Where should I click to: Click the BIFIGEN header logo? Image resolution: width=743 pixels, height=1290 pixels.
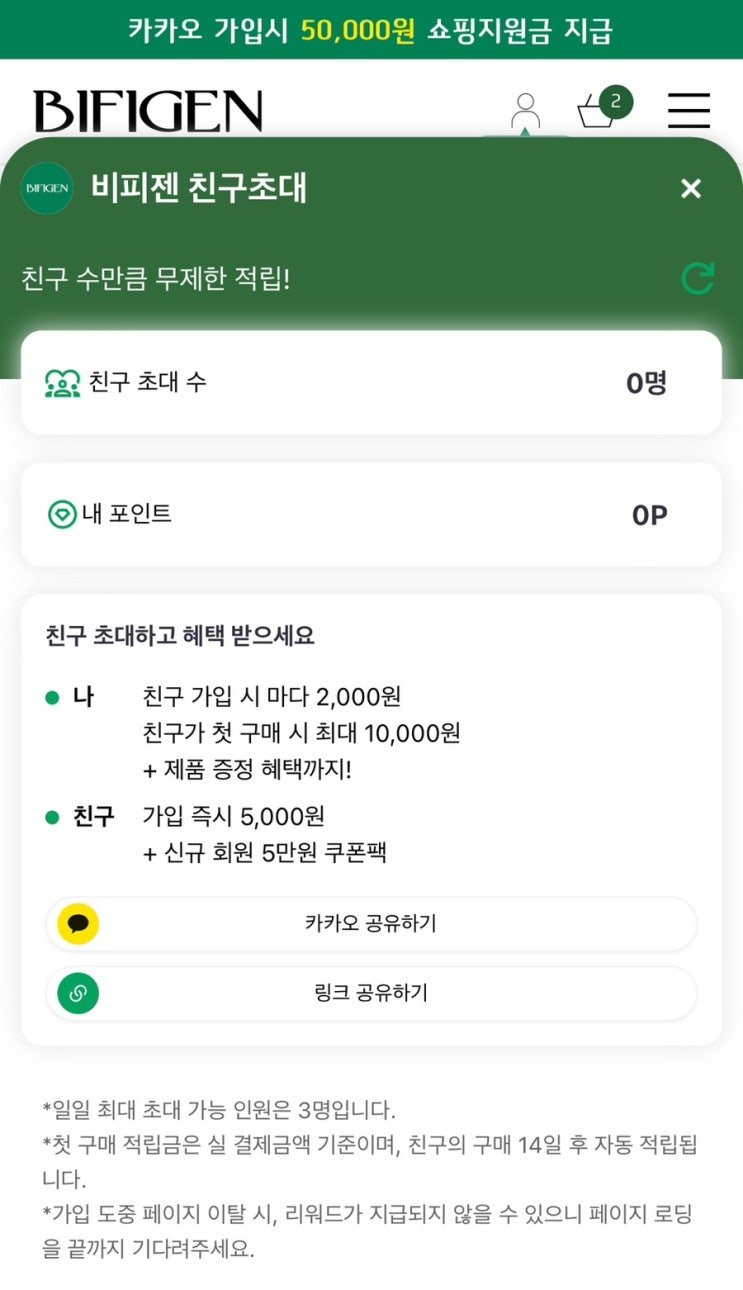pyautogui.click(x=148, y=111)
